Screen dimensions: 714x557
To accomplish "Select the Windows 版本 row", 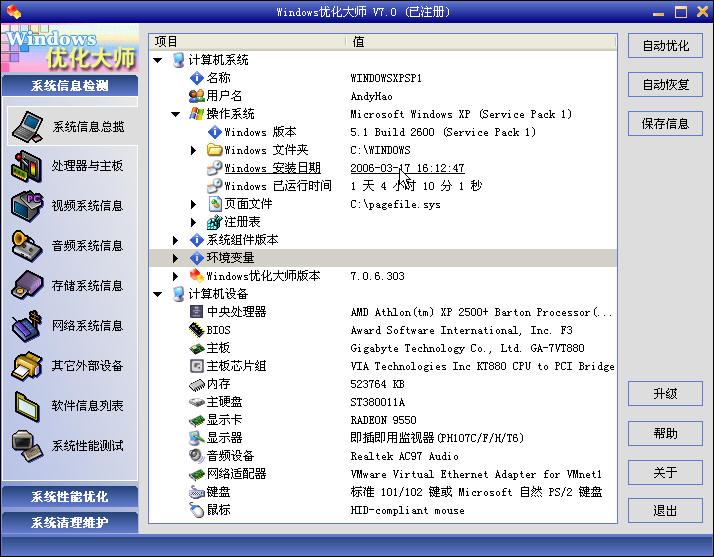I will [x=383, y=132].
